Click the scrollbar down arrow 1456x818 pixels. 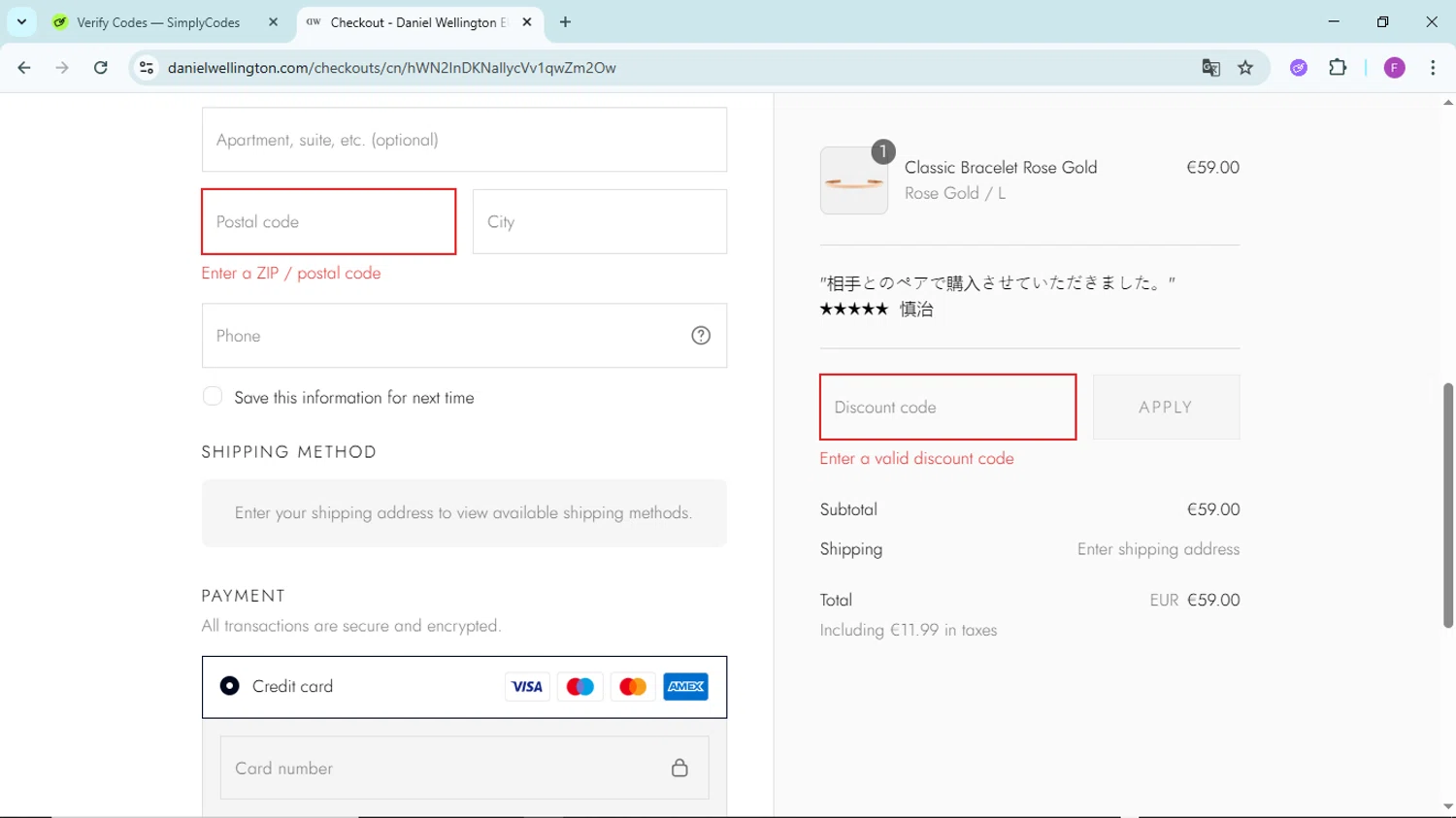point(1448,806)
